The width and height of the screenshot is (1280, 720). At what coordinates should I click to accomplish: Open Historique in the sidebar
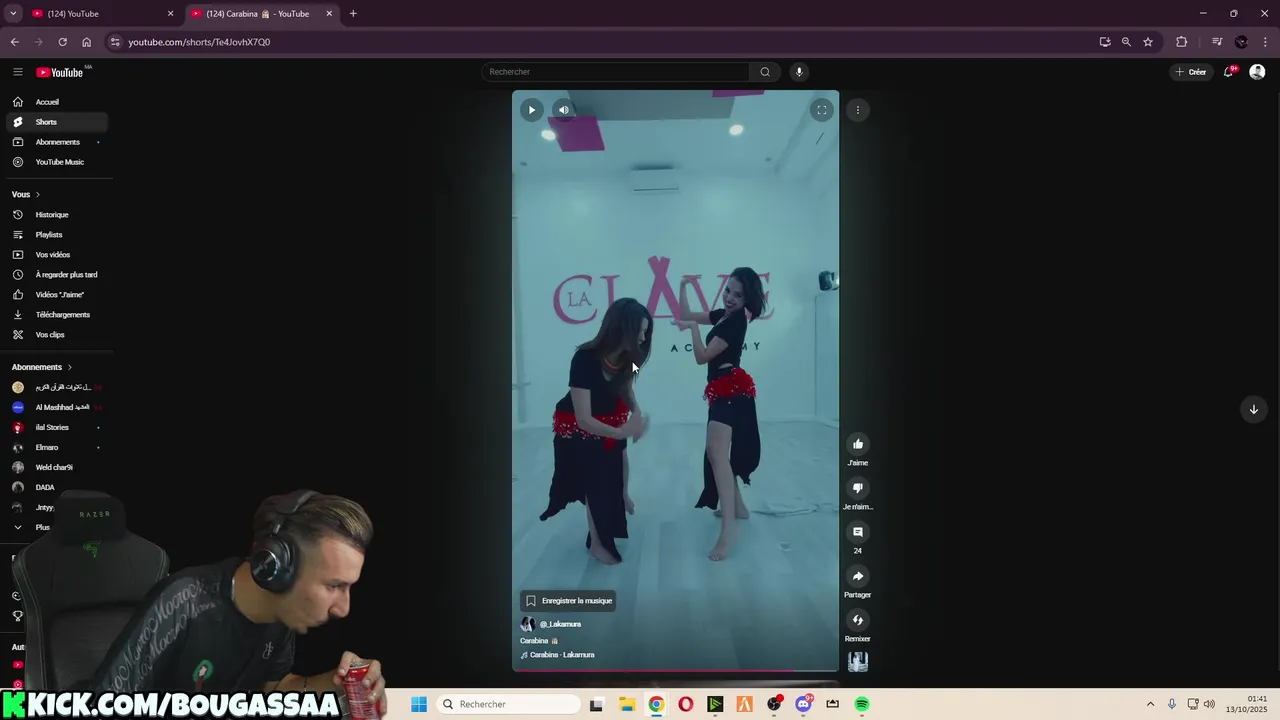57,215
